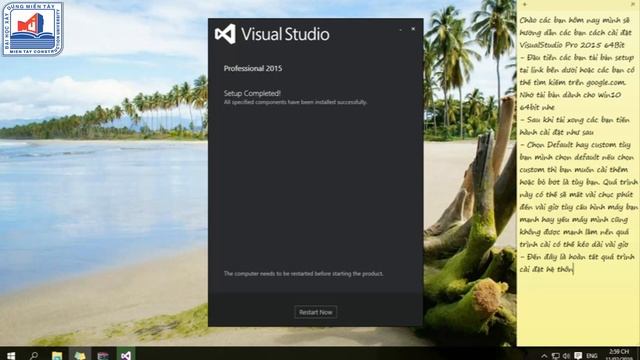Minimize the Visual Studio setup window
Viewport: 640px width, 360px height.
pos(400,29)
